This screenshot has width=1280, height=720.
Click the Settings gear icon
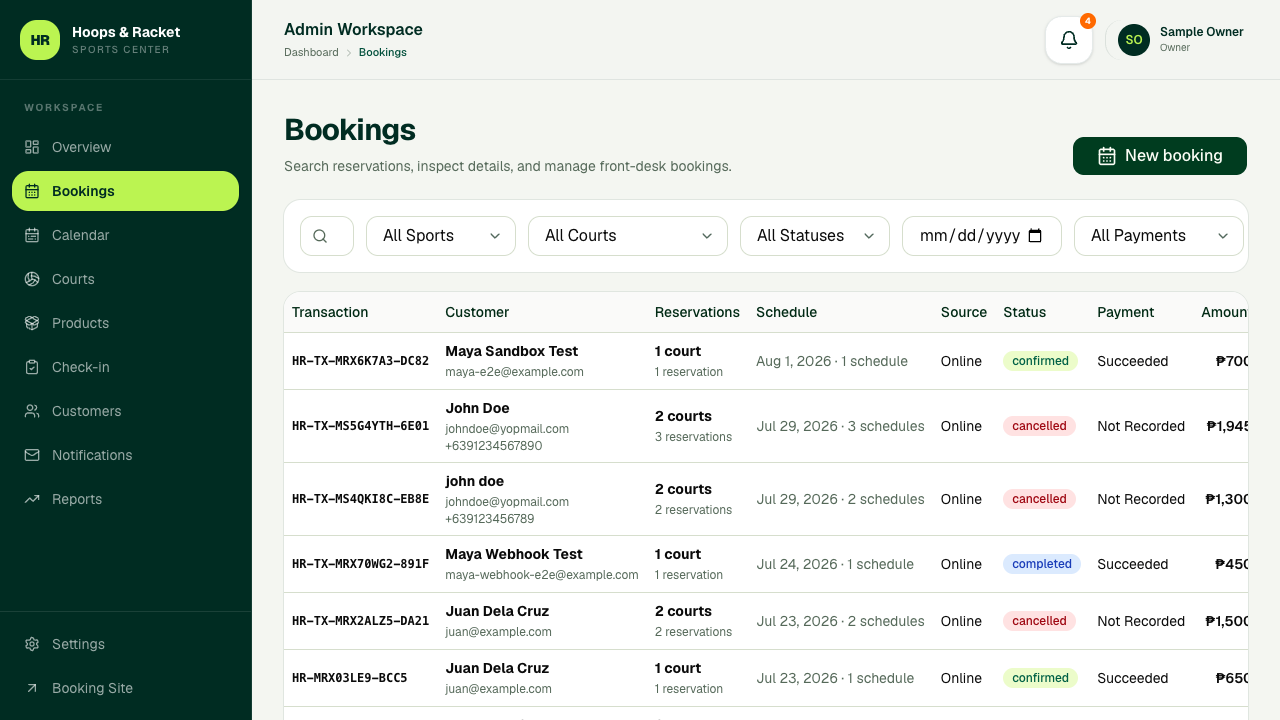tap(32, 644)
